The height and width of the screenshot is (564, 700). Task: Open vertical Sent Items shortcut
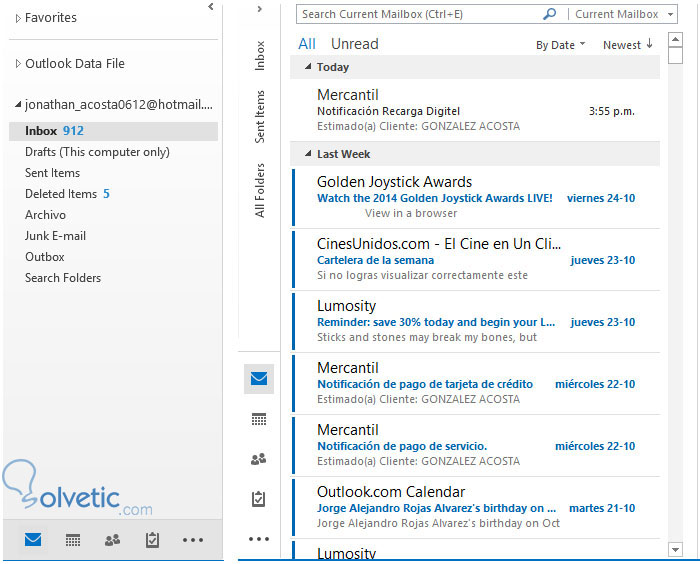(260, 117)
